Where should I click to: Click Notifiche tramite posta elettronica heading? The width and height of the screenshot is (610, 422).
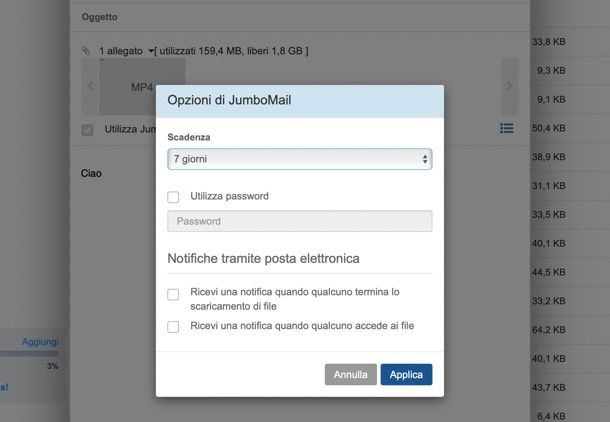263,258
